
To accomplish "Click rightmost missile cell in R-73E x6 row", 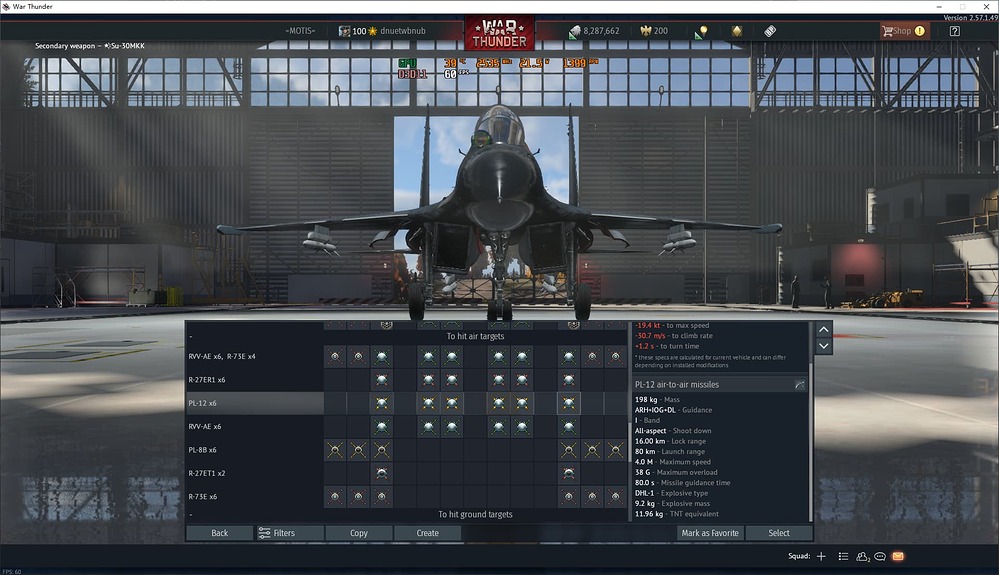I will pos(615,497).
